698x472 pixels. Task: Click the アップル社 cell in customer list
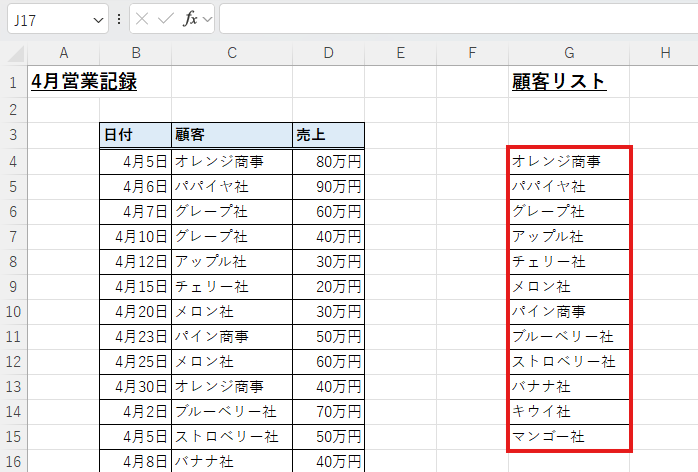(x=568, y=236)
